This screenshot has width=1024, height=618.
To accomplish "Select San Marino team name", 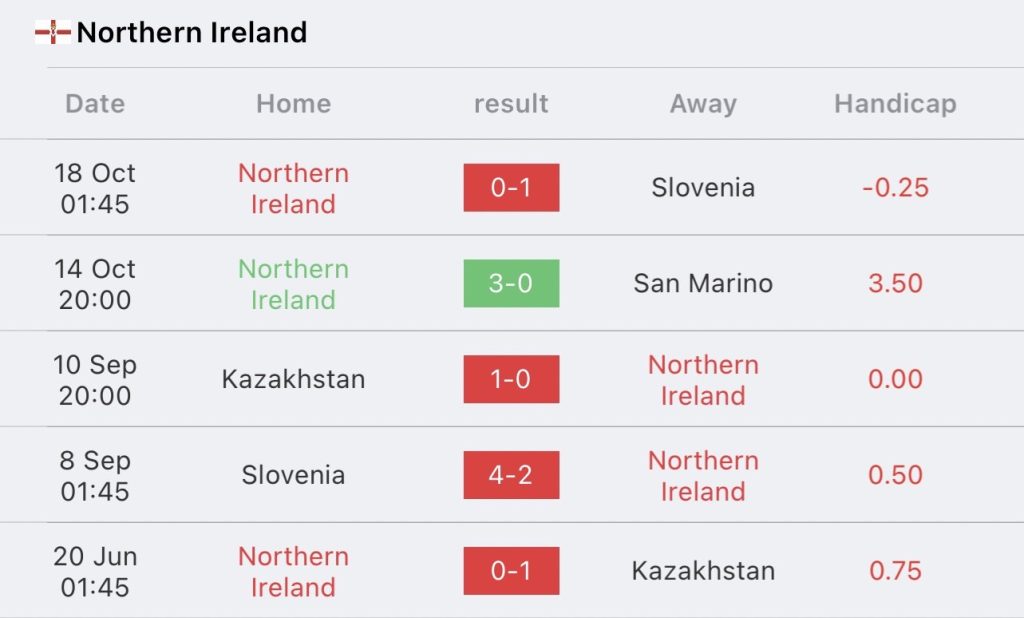I will [703, 284].
